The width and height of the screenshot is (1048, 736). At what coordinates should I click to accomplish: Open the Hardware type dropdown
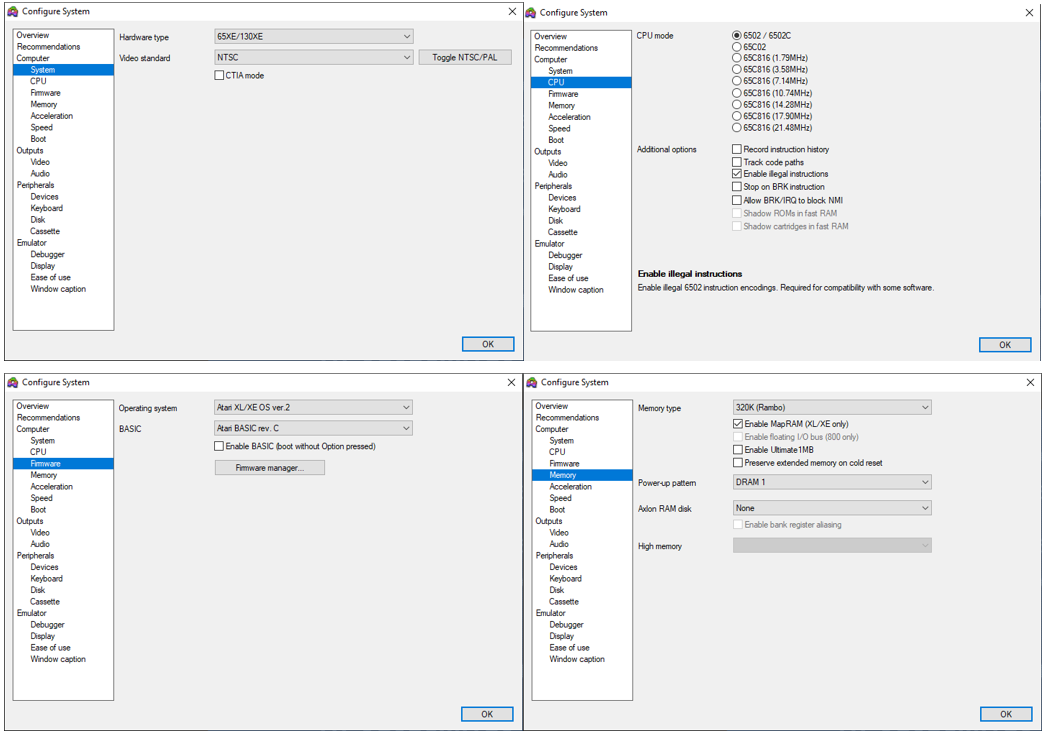click(x=313, y=37)
